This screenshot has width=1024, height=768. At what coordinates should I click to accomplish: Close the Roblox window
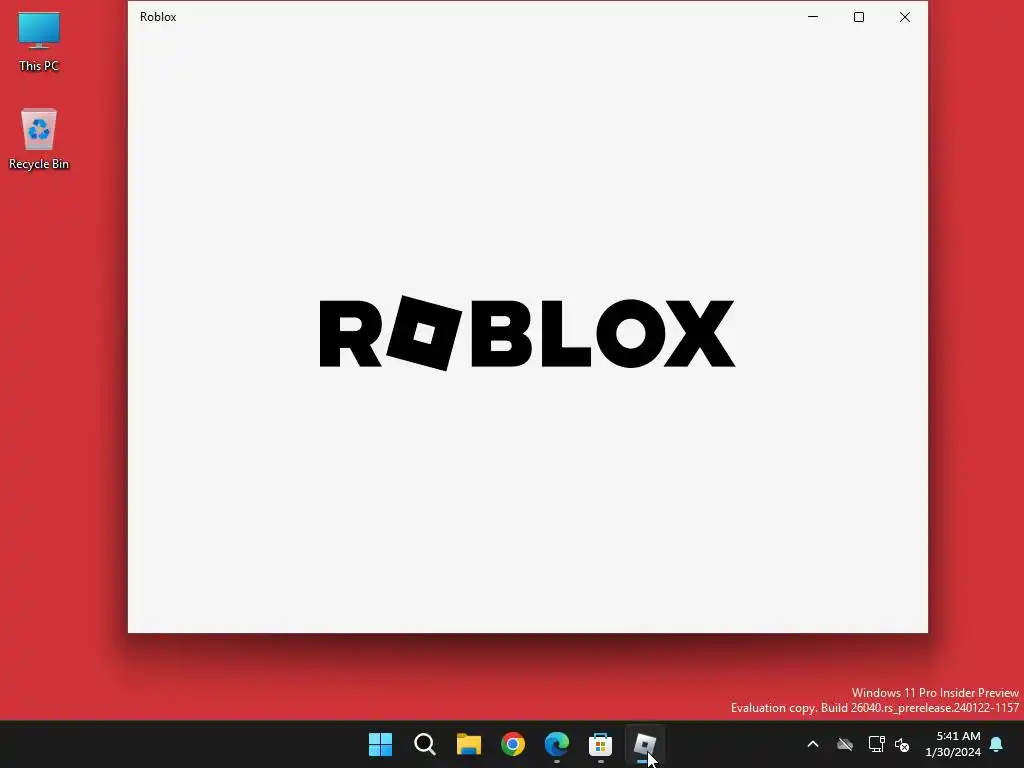pyautogui.click(x=904, y=17)
